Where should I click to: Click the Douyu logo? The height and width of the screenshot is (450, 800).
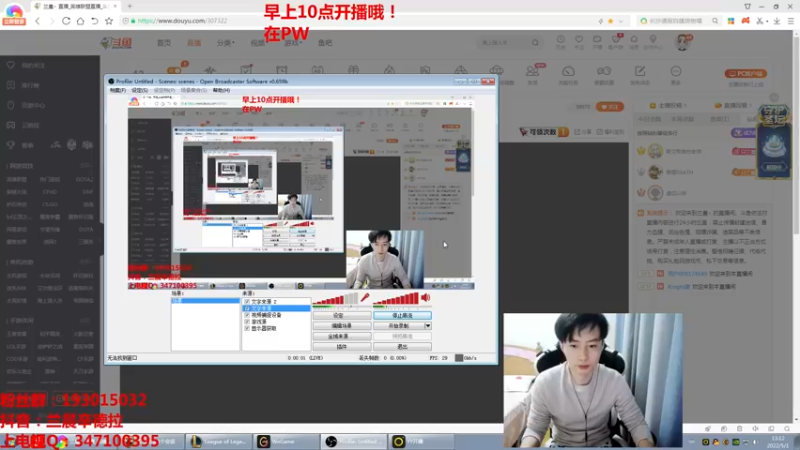click(x=116, y=43)
